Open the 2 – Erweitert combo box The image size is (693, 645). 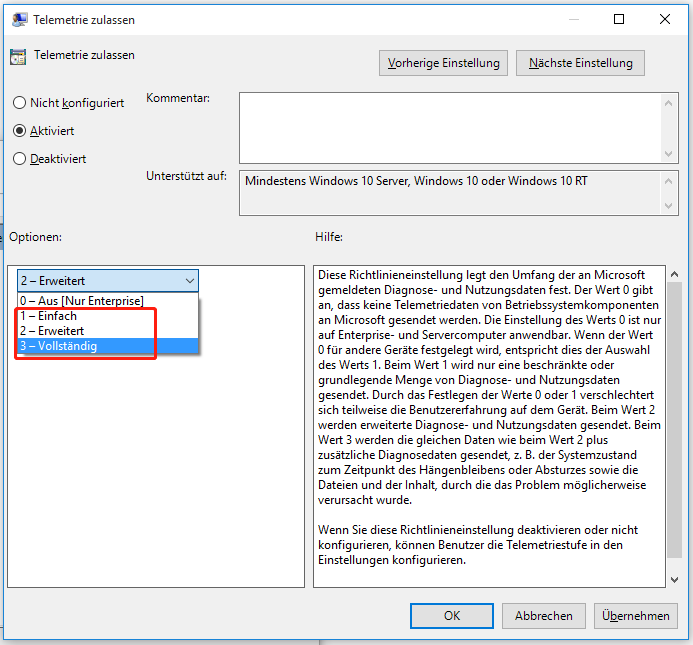pyautogui.click(x=108, y=281)
